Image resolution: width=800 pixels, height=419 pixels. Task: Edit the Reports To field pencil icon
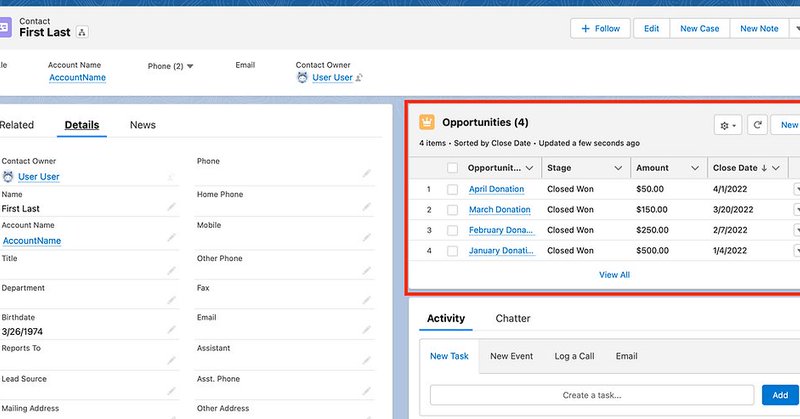point(171,360)
